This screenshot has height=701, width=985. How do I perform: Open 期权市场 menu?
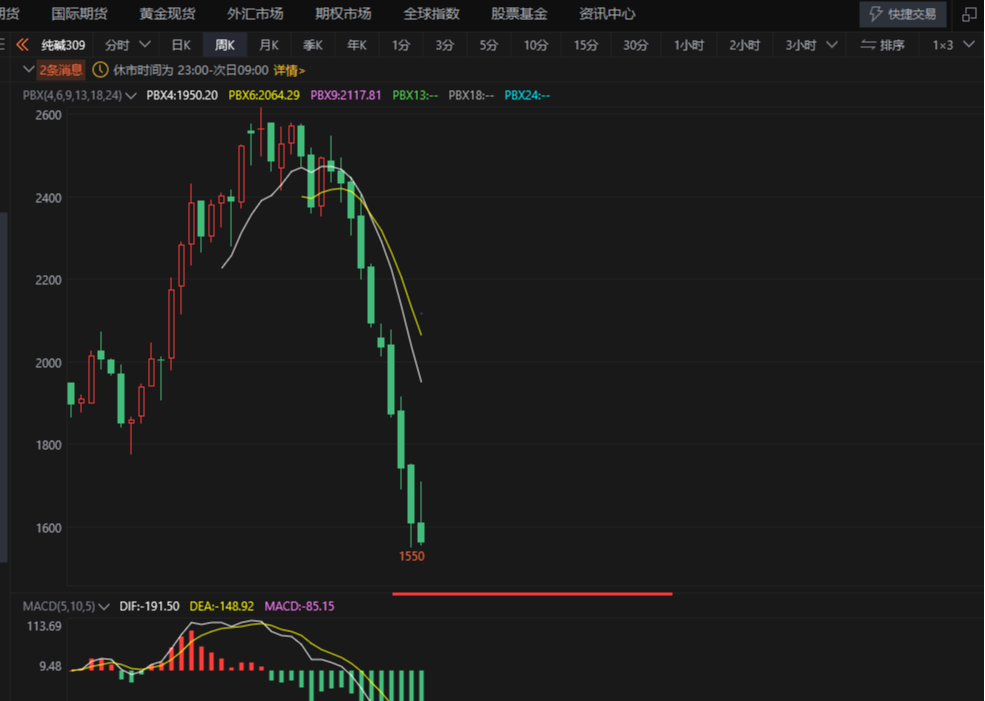pyautogui.click(x=343, y=13)
